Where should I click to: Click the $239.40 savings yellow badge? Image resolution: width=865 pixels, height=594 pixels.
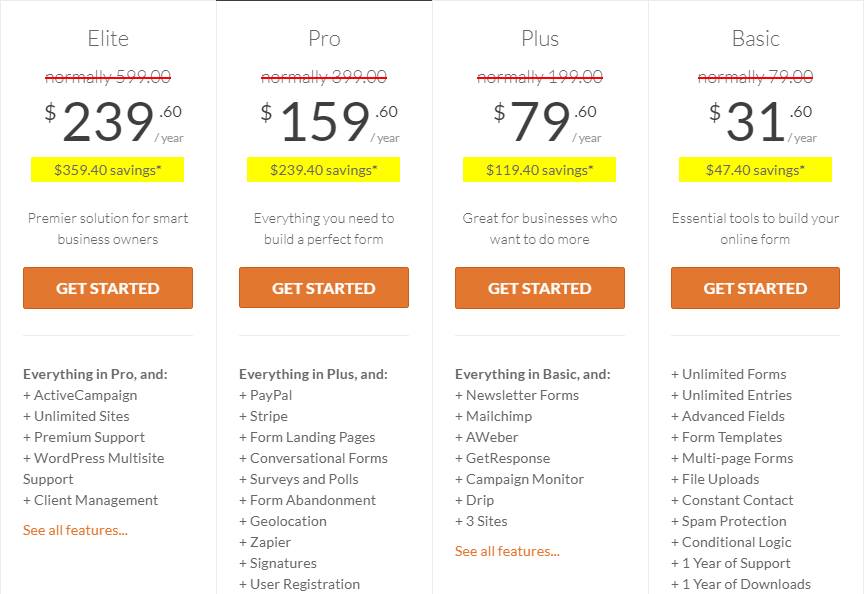pos(323,170)
